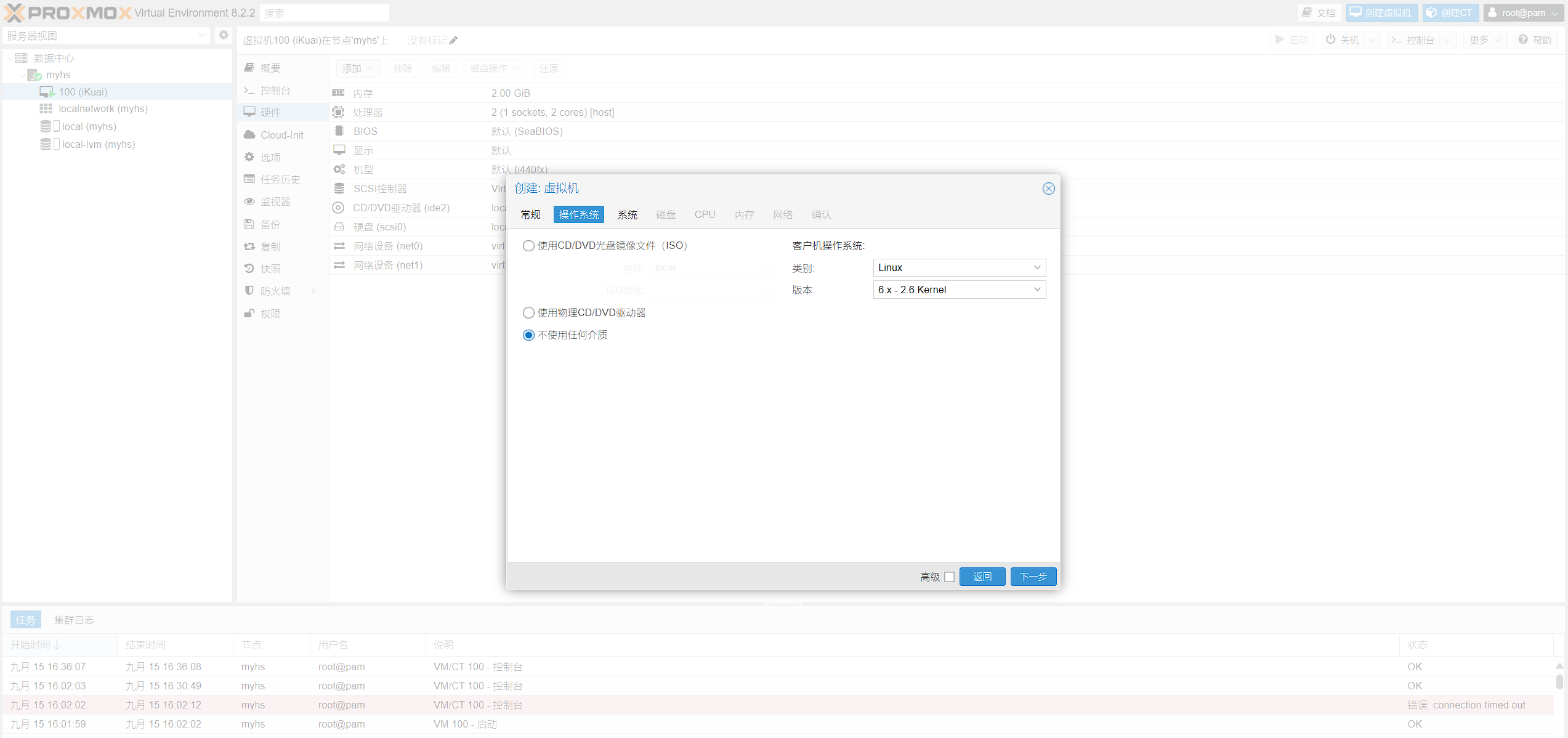Open the 更多 more menu
This screenshot has height=738, width=1568.
point(1485,40)
